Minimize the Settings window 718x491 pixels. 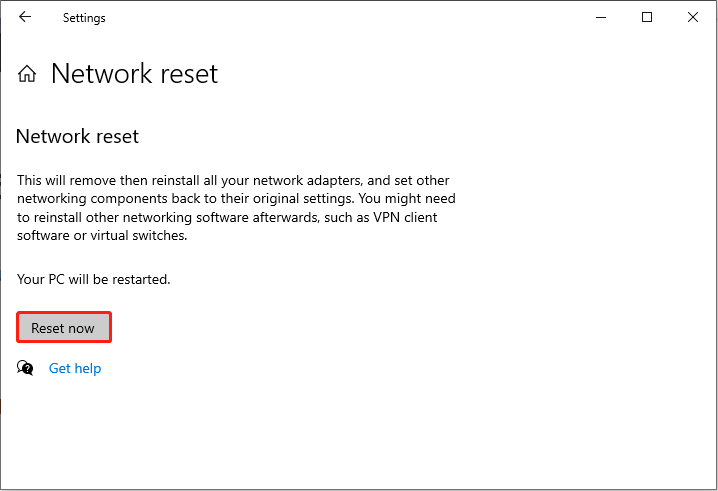[x=601, y=17]
